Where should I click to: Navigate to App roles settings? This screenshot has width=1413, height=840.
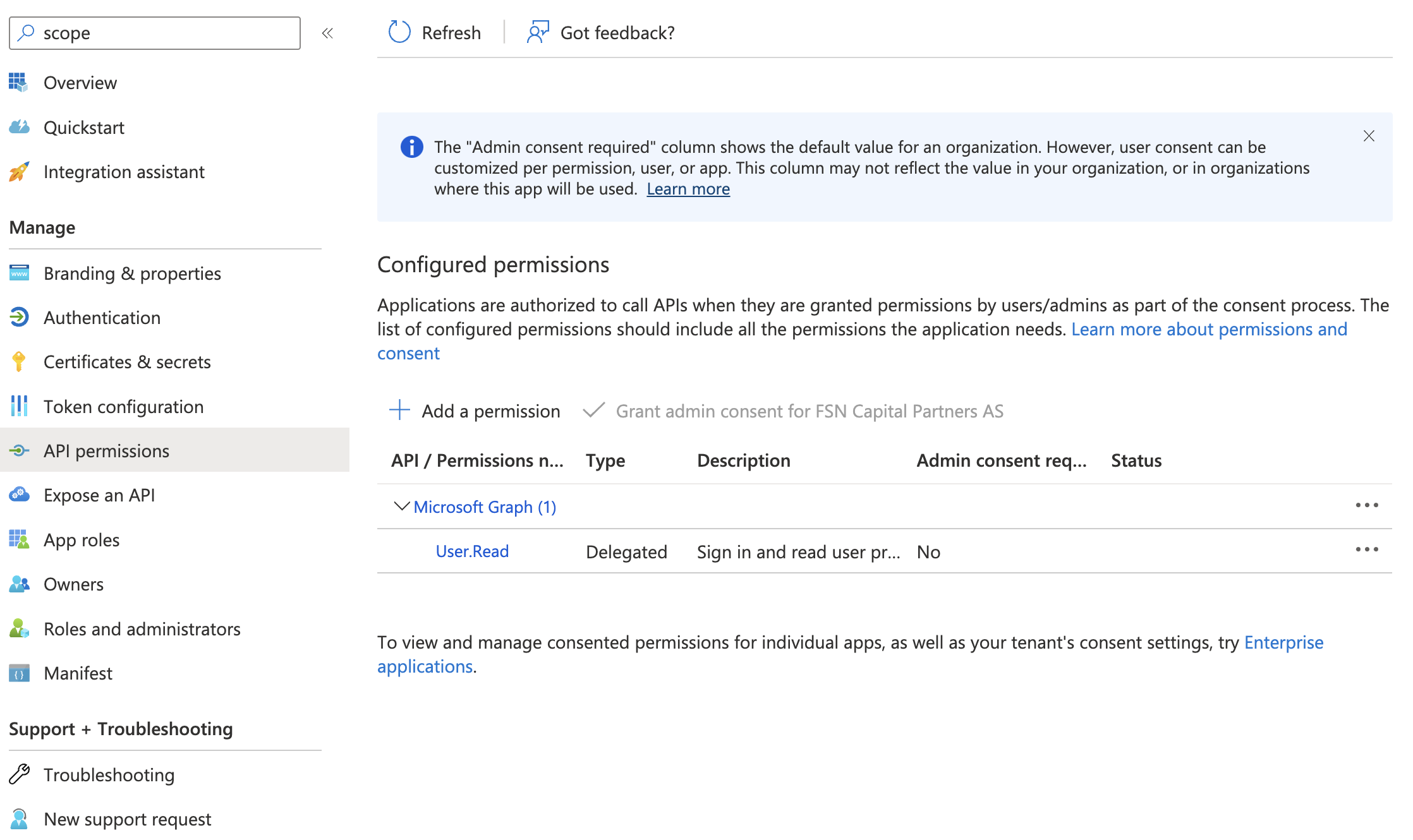80,539
